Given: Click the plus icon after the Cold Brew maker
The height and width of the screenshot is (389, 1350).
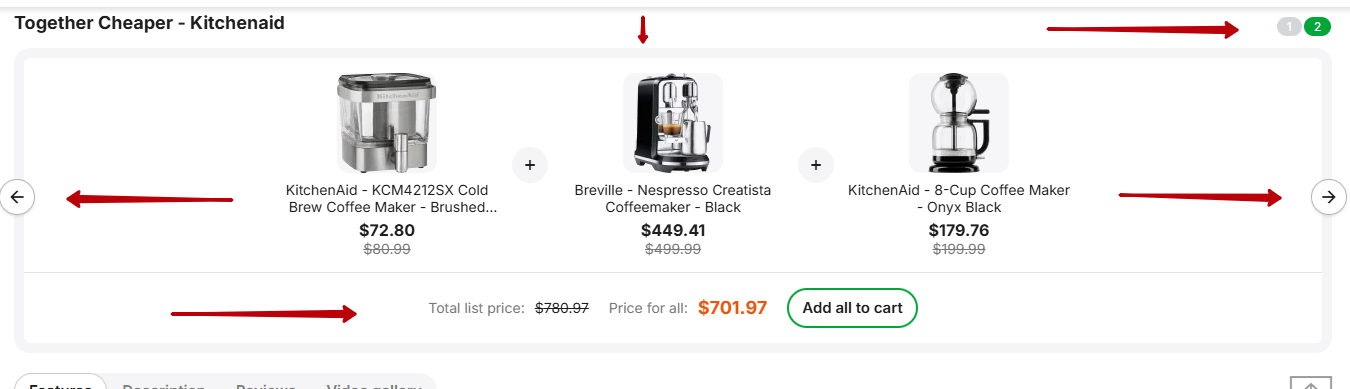Looking at the screenshot, I should 530,164.
